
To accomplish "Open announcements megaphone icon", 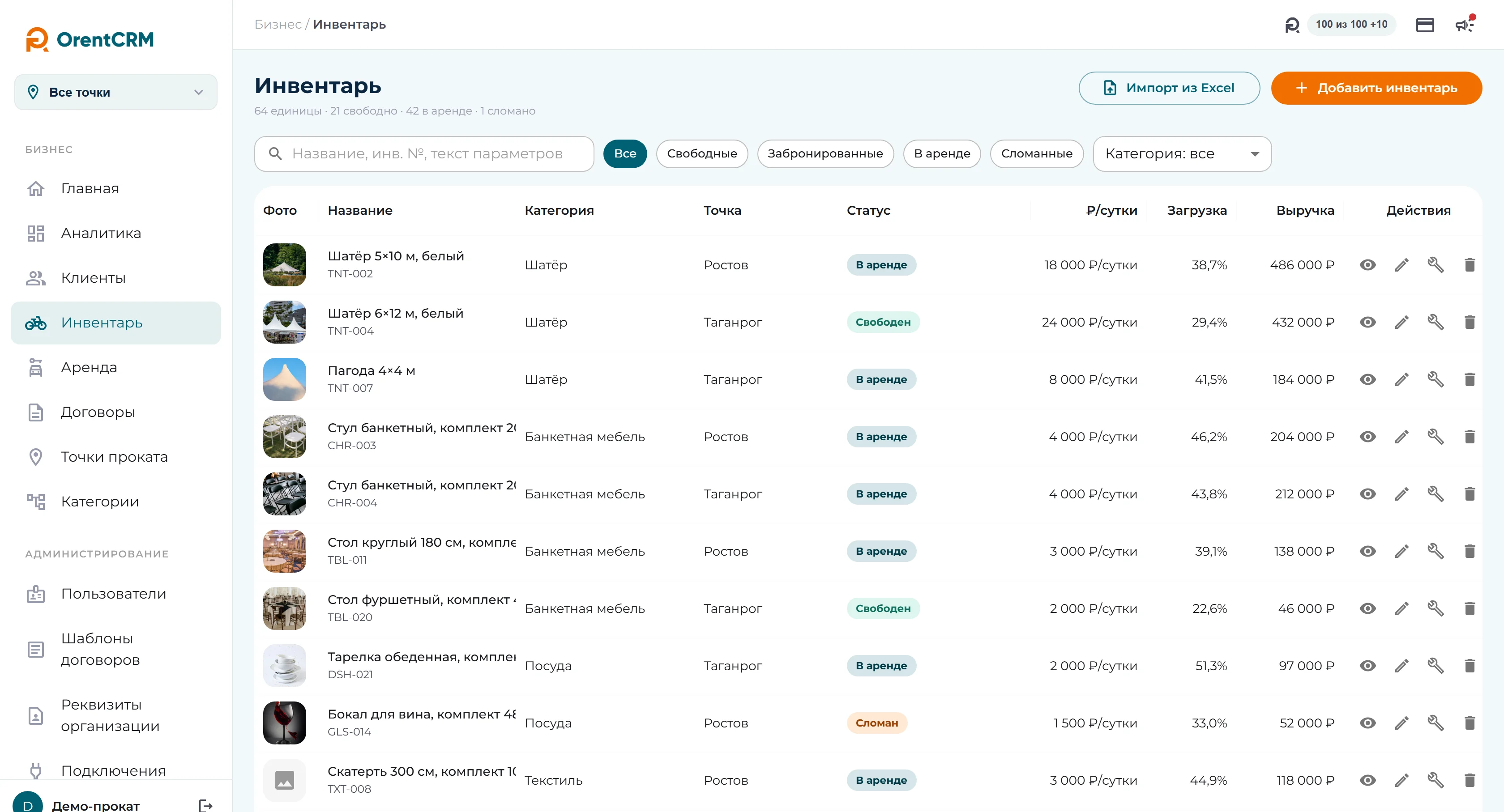I will pyautogui.click(x=1464, y=25).
